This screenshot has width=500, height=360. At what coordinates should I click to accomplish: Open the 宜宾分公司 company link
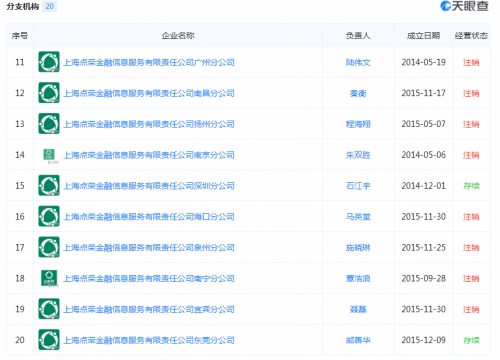149,309
